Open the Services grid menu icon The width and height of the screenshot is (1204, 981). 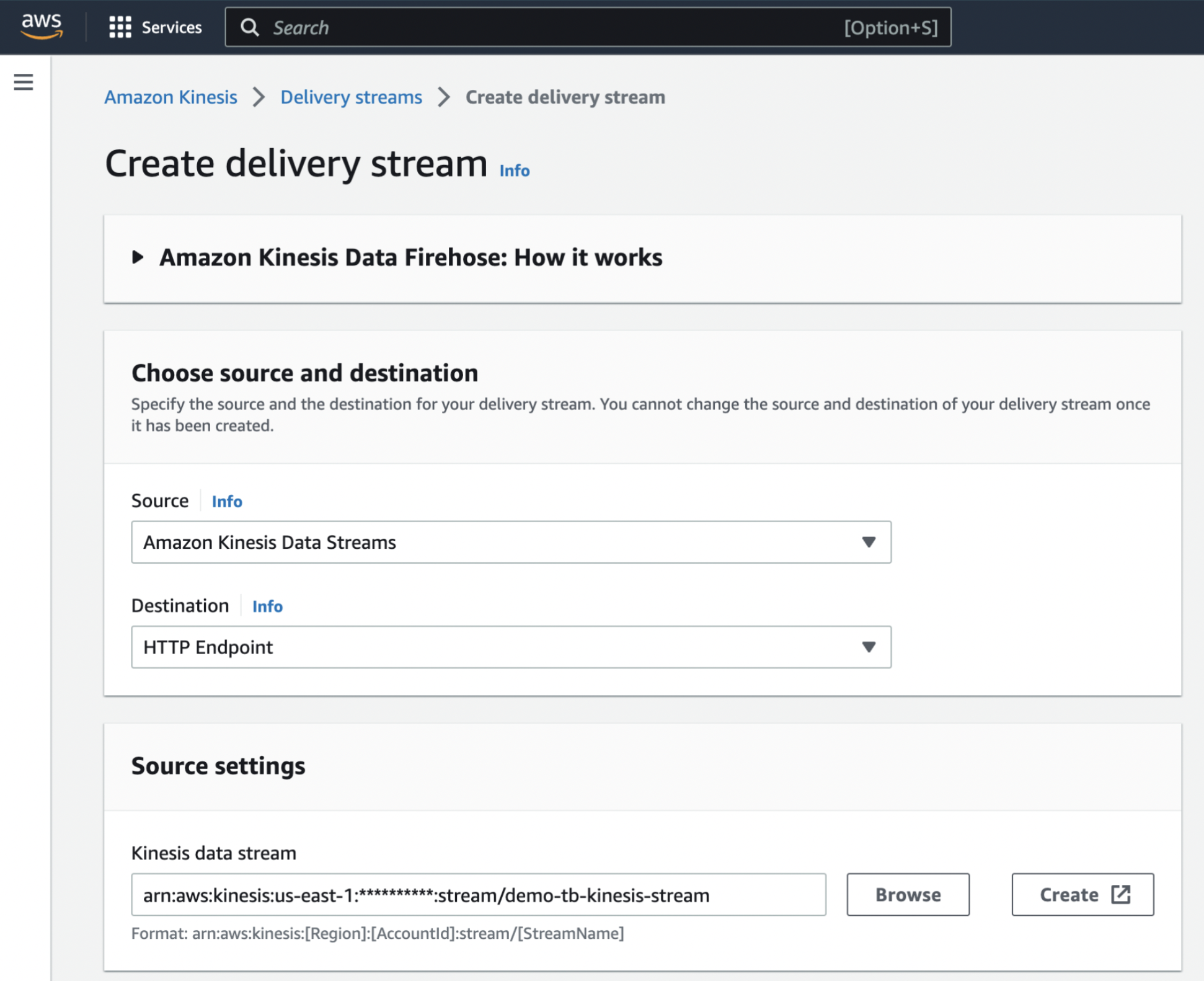pos(120,27)
